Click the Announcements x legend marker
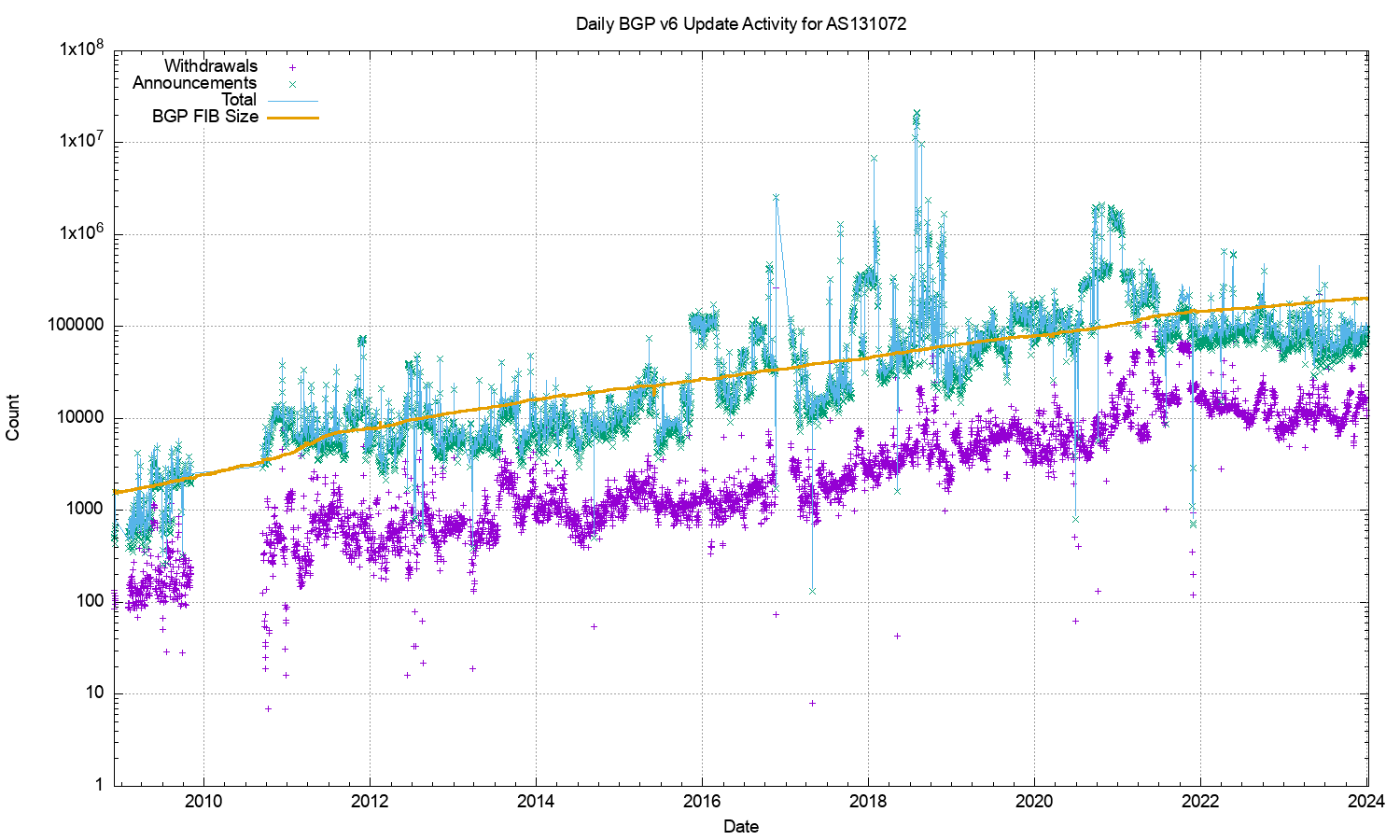Screen dimensions: 1400x840 pyautogui.click(x=292, y=84)
